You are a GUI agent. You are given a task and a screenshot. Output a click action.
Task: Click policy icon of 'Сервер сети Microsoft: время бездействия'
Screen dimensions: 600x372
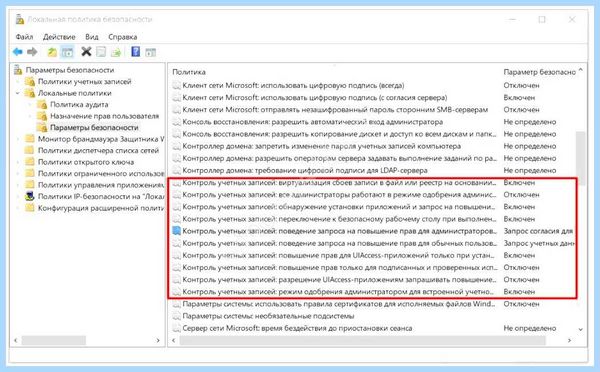pos(176,328)
